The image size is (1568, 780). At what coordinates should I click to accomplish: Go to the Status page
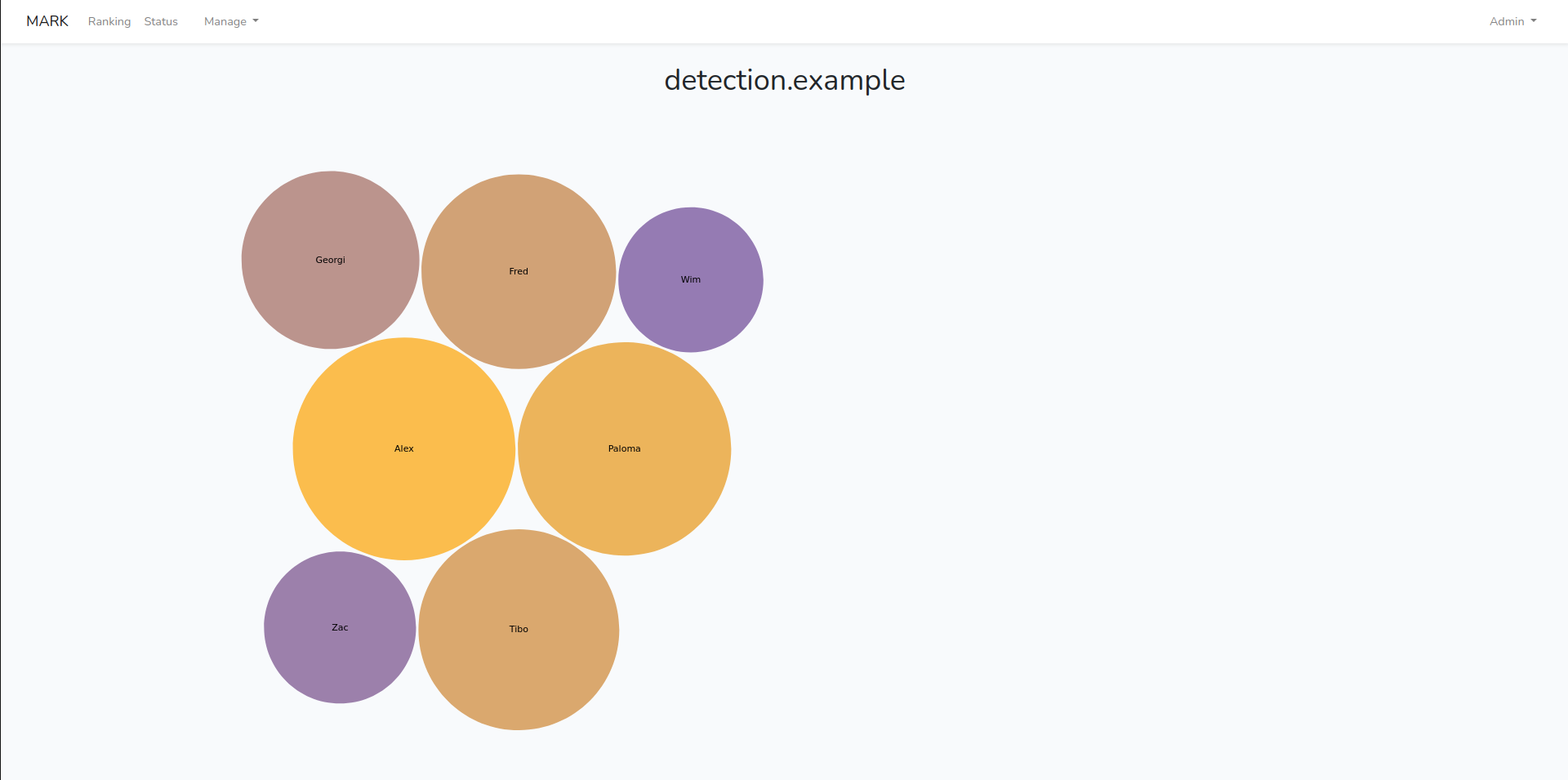(161, 21)
